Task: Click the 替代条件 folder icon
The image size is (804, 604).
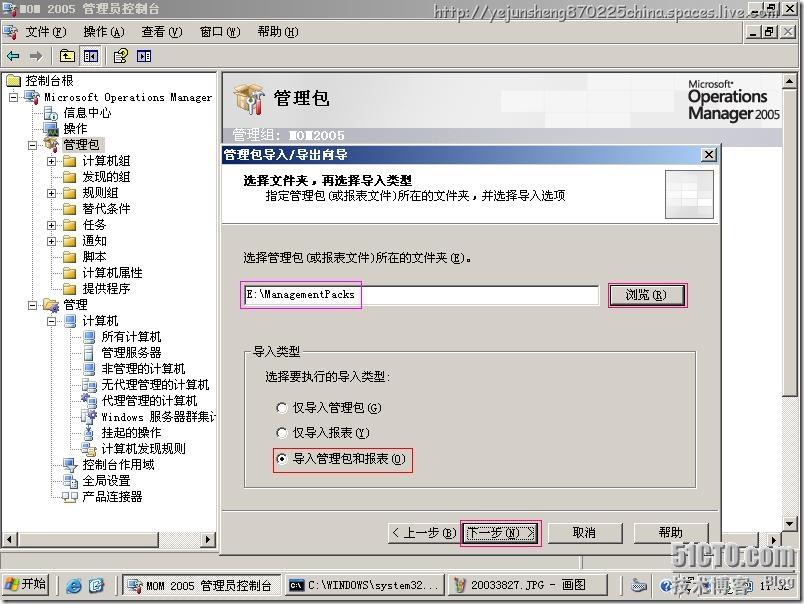Action: click(70, 209)
